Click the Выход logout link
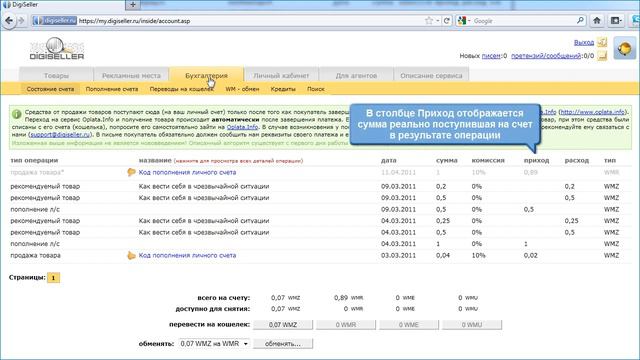The image size is (640, 360). tap(584, 42)
